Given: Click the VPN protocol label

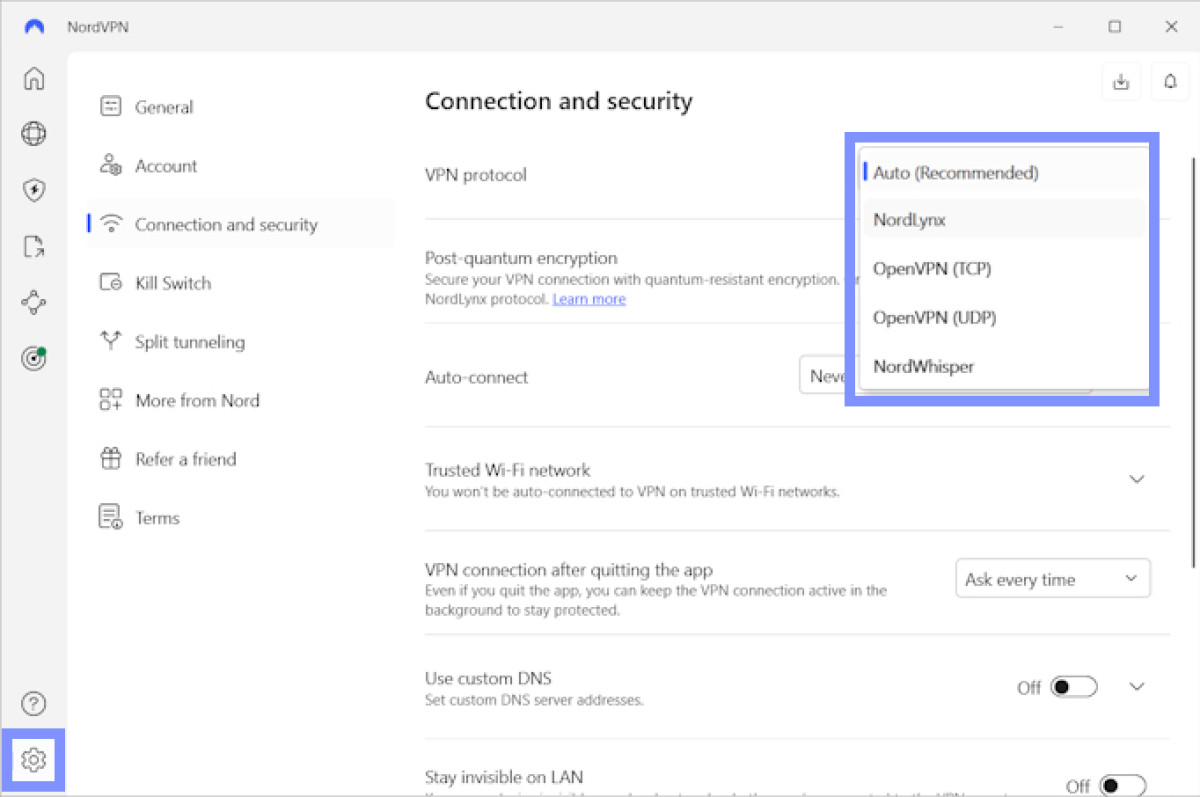Looking at the screenshot, I should click(476, 175).
